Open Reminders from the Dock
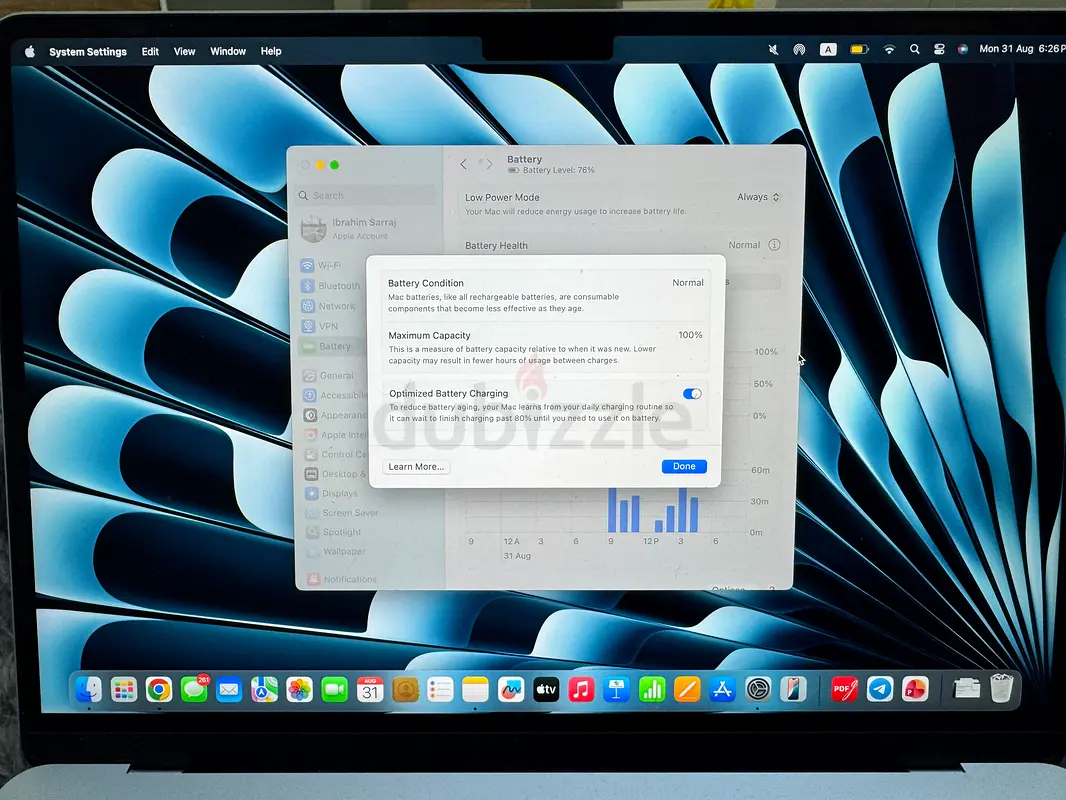 pos(440,690)
